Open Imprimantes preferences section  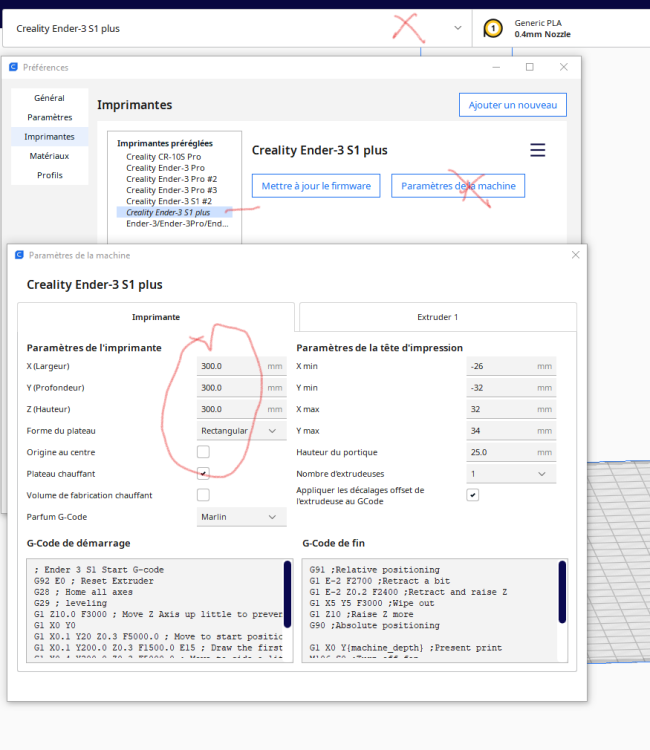[x=49, y=137]
